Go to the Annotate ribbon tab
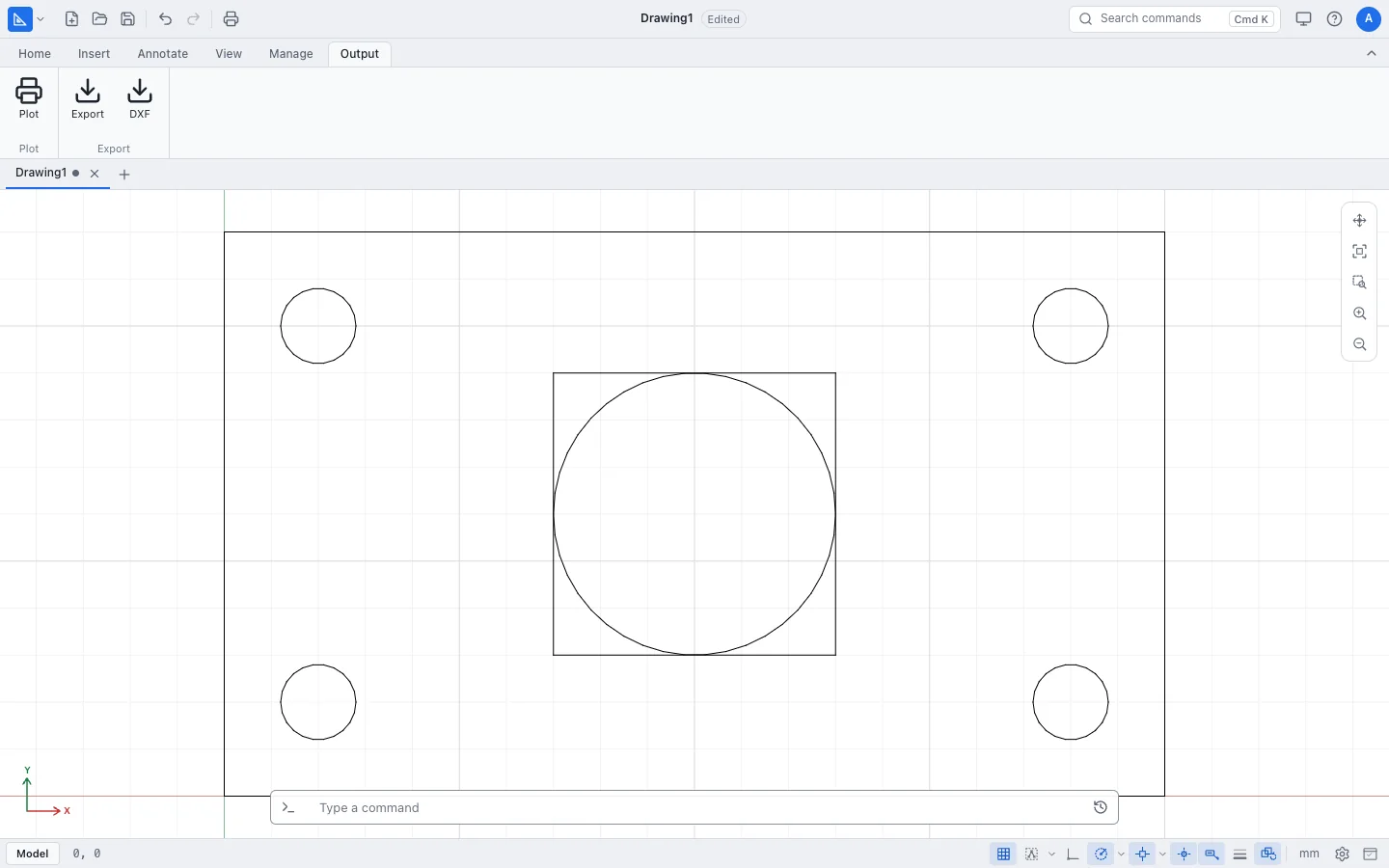The width and height of the screenshot is (1389, 868). tap(163, 54)
